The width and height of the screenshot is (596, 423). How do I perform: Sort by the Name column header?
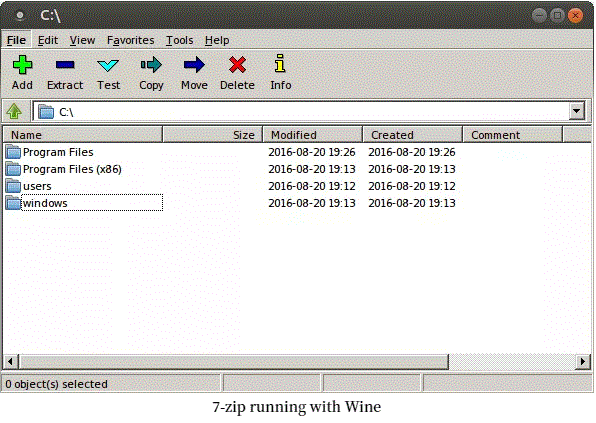tap(83, 135)
